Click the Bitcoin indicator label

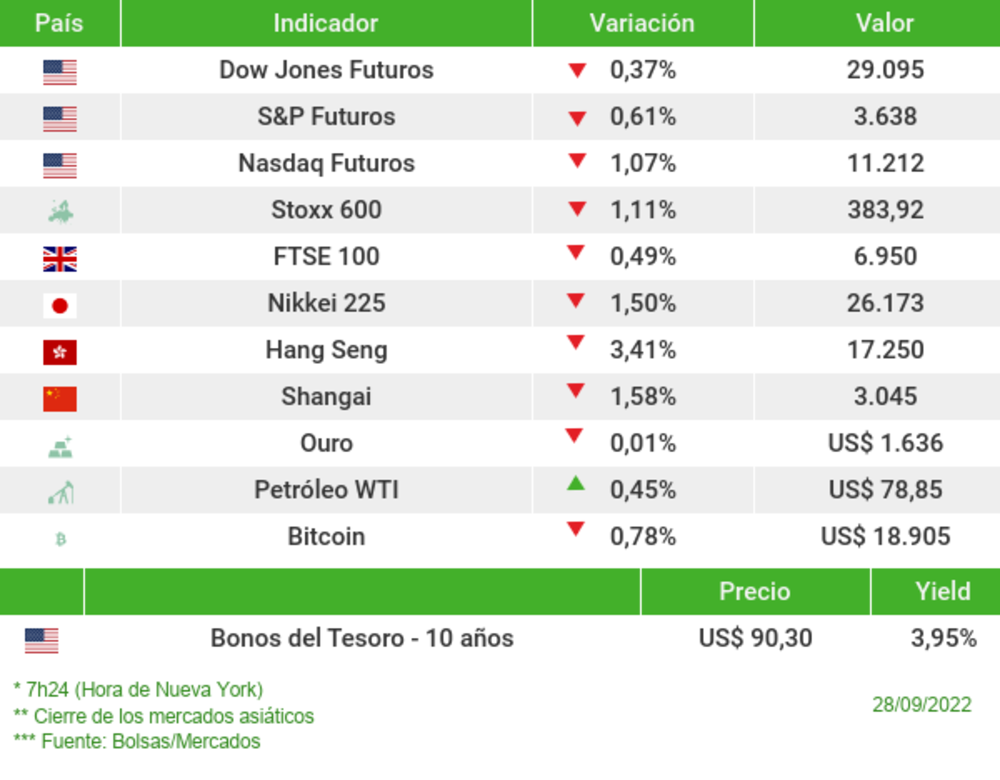pos(326,537)
